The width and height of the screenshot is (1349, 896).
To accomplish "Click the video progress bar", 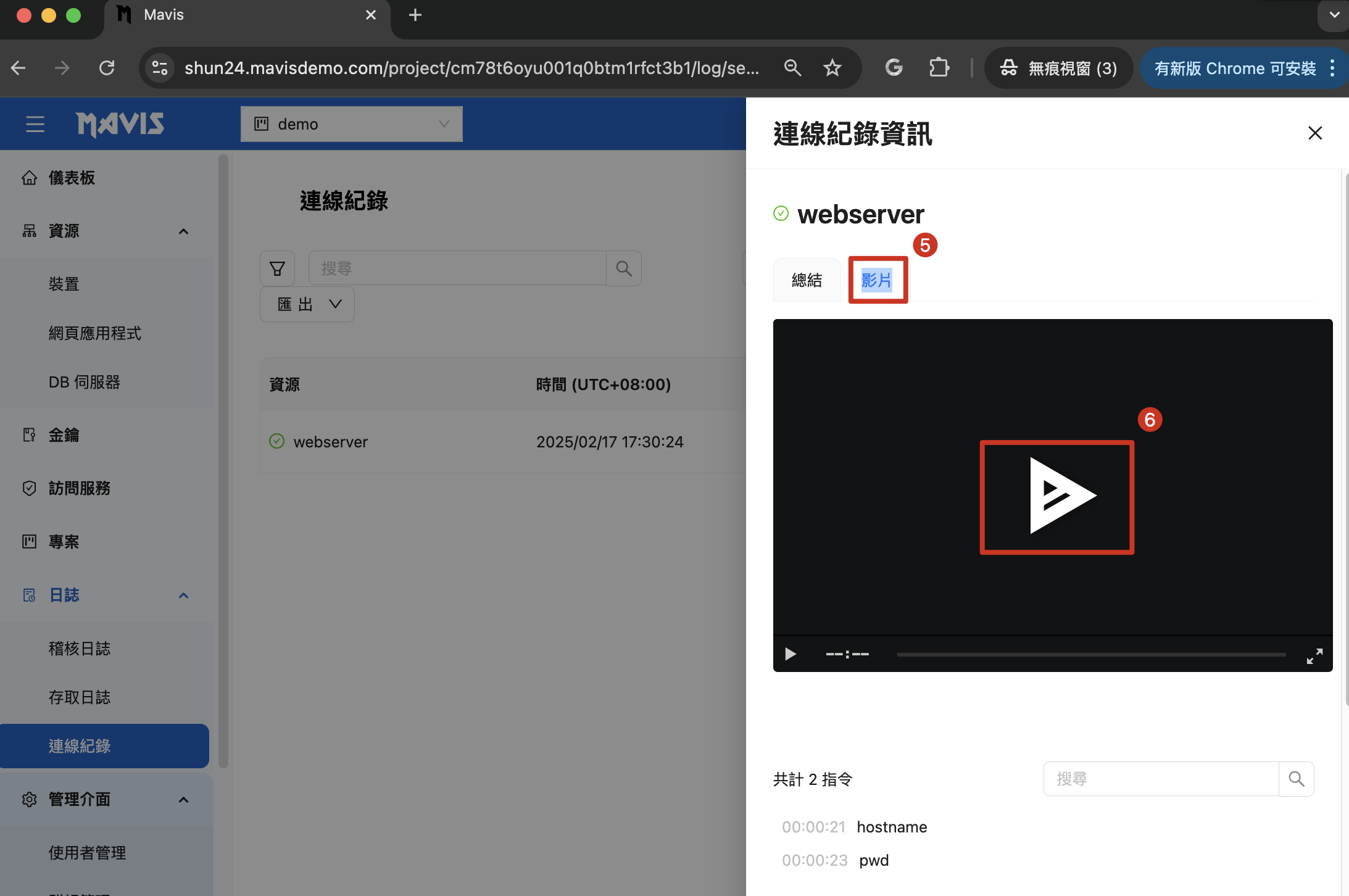I will (x=1091, y=654).
